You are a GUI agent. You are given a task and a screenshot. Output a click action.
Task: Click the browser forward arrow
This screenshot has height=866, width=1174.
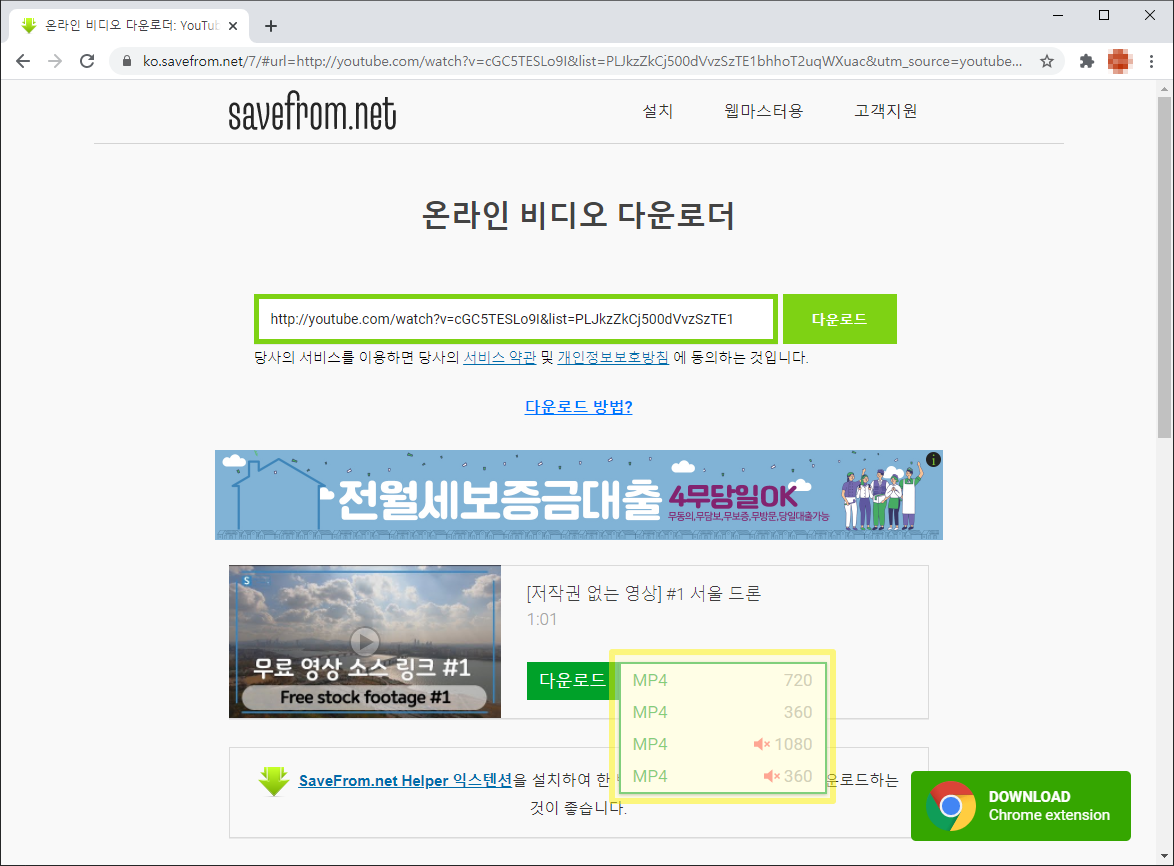(x=55, y=61)
